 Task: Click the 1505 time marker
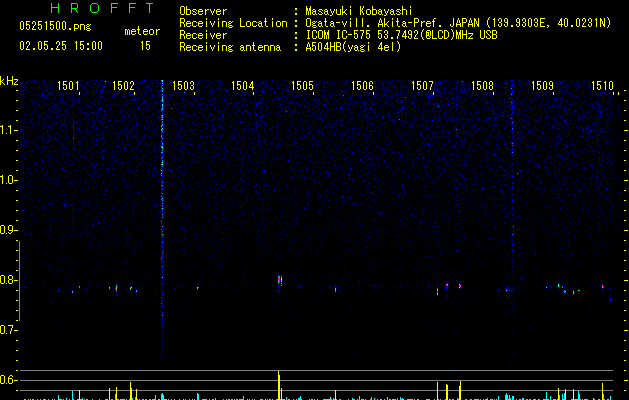point(302,86)
